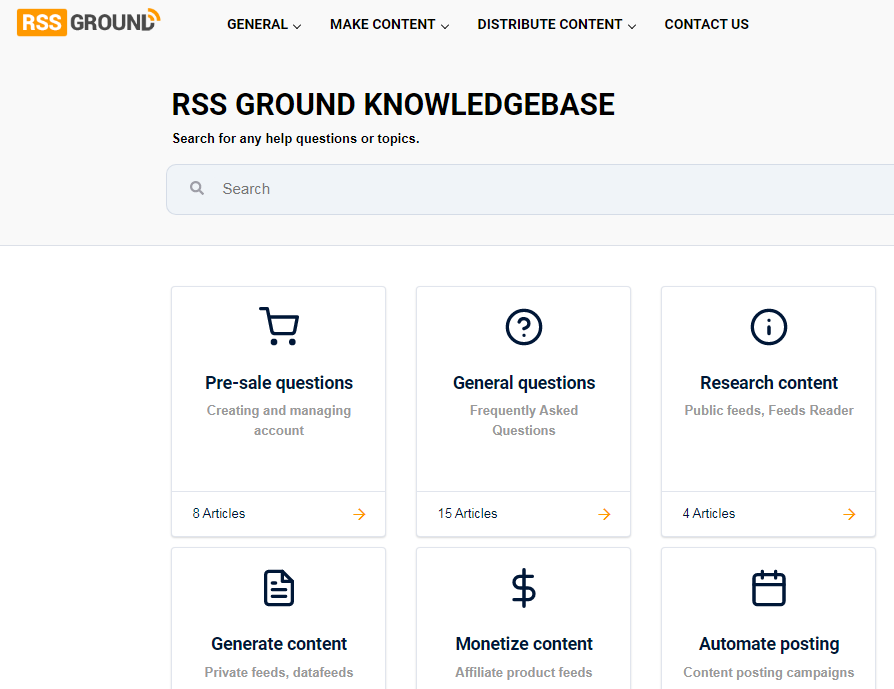This screenshot has height=689, width=894.
Task: Click 'Private feeds, datafeeds' text
Action: 279,672
